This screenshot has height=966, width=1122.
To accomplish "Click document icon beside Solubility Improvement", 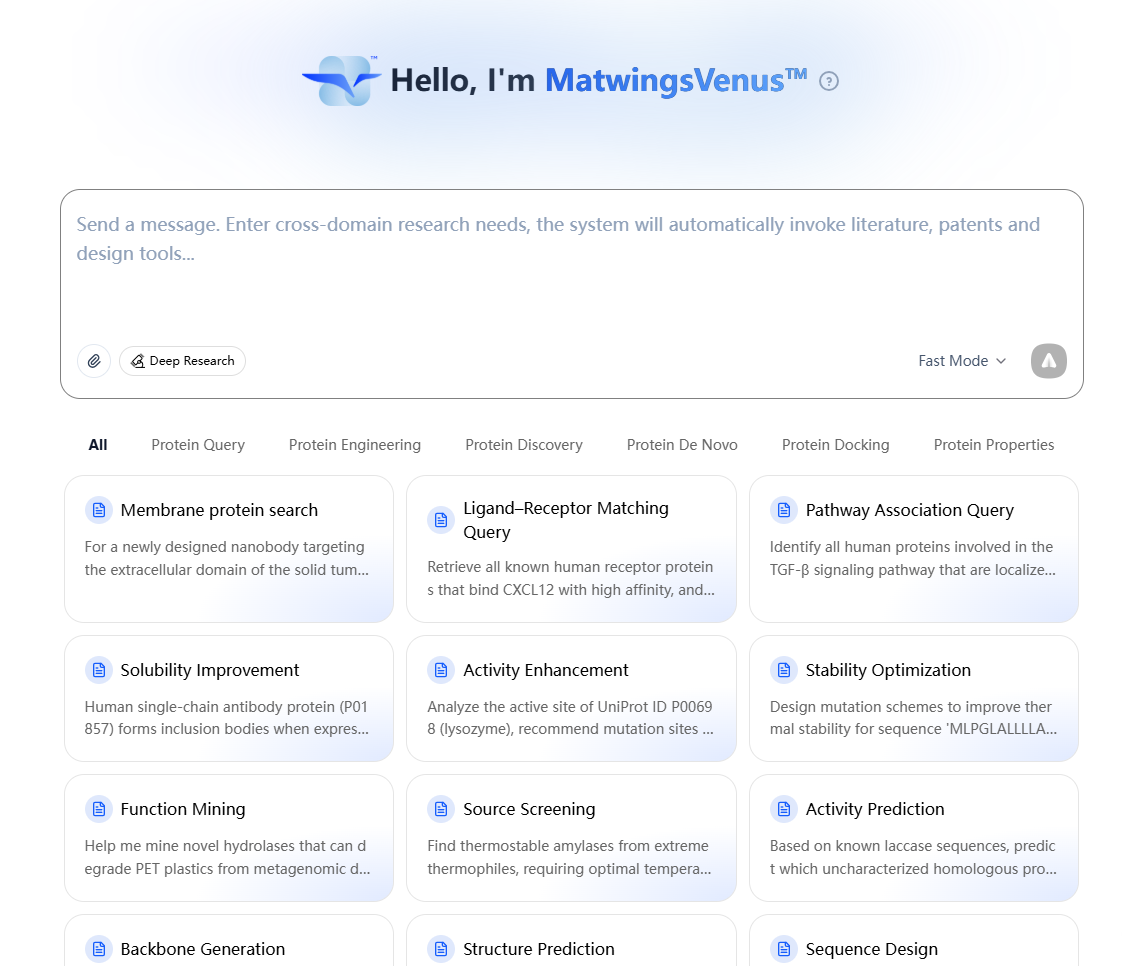I will [x=99, y=670].
